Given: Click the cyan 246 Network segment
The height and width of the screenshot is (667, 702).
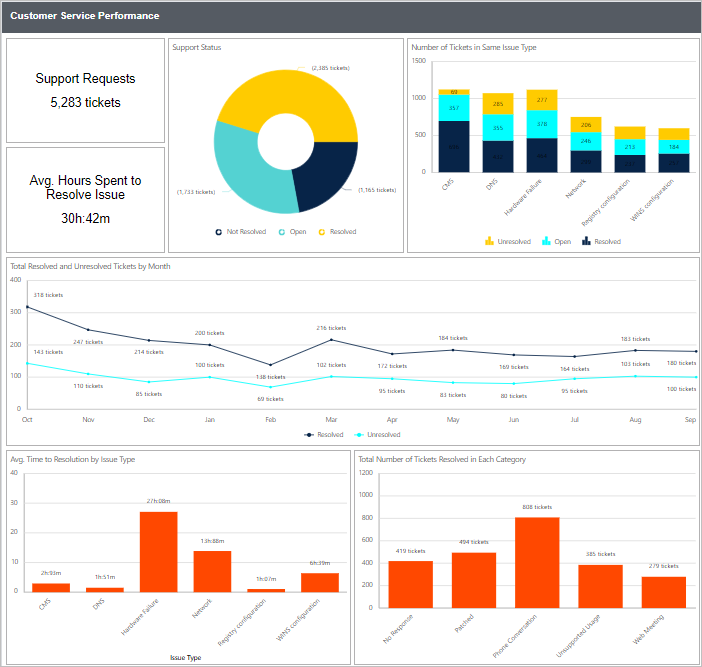Looking at the screenshot, I should (x=586, y=141).
